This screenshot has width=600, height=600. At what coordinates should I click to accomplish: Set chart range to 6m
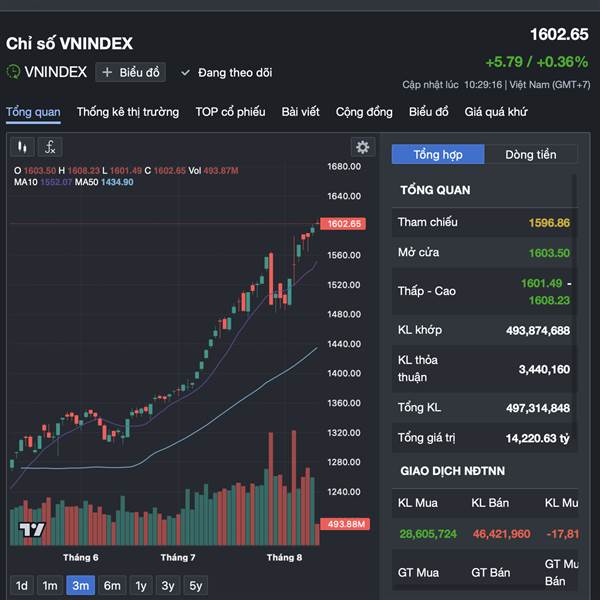click(x=112, y=585)
